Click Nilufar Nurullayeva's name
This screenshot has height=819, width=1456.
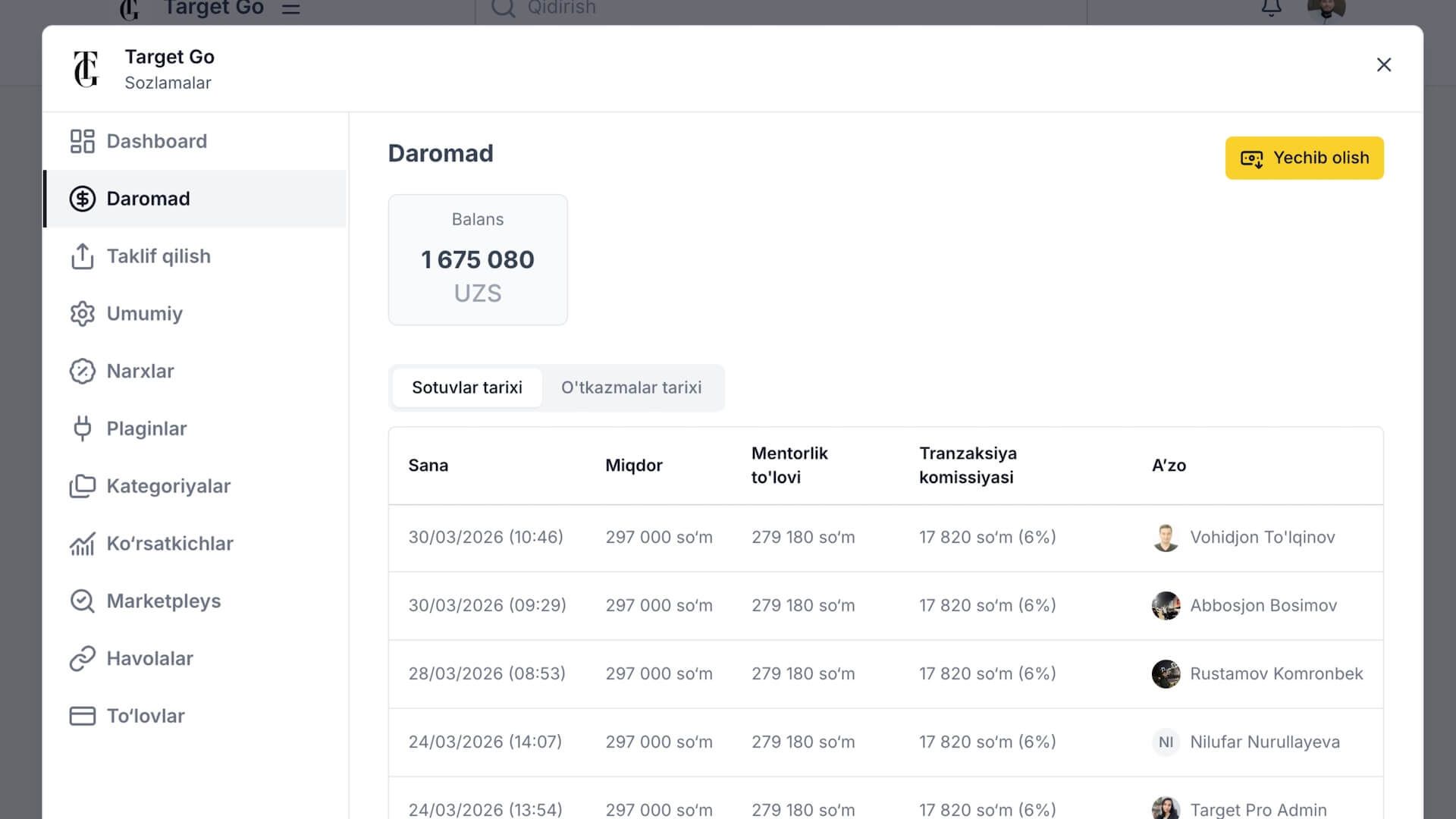pos(1264,742)
